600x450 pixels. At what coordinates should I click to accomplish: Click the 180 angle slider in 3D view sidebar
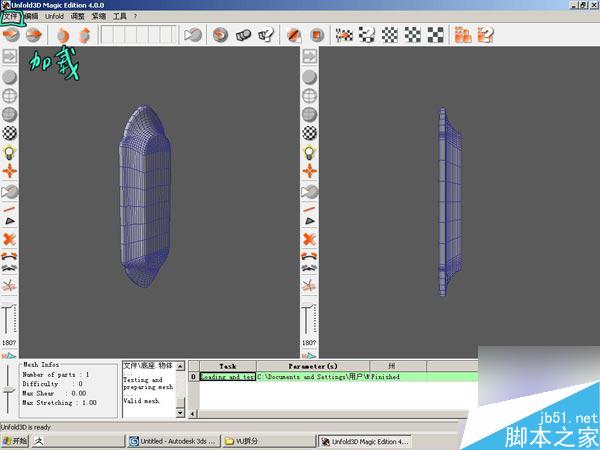click(9, 321)
